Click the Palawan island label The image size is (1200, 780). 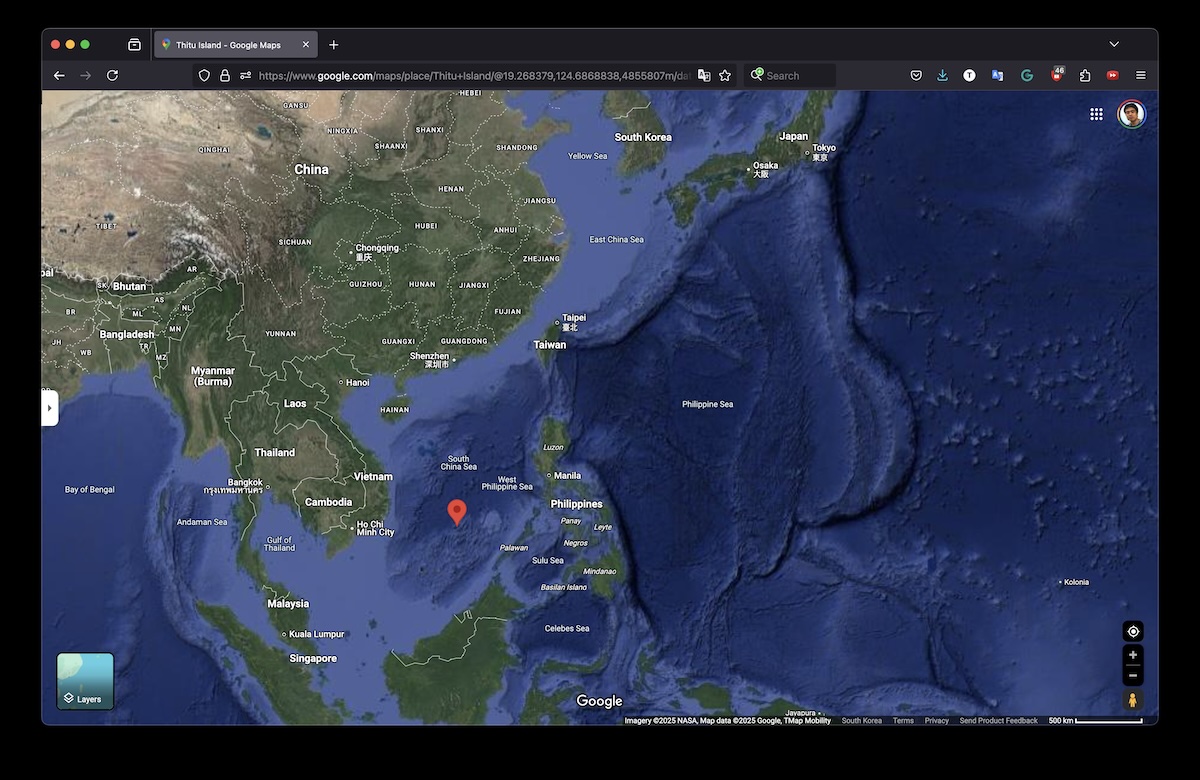(514, 548)
